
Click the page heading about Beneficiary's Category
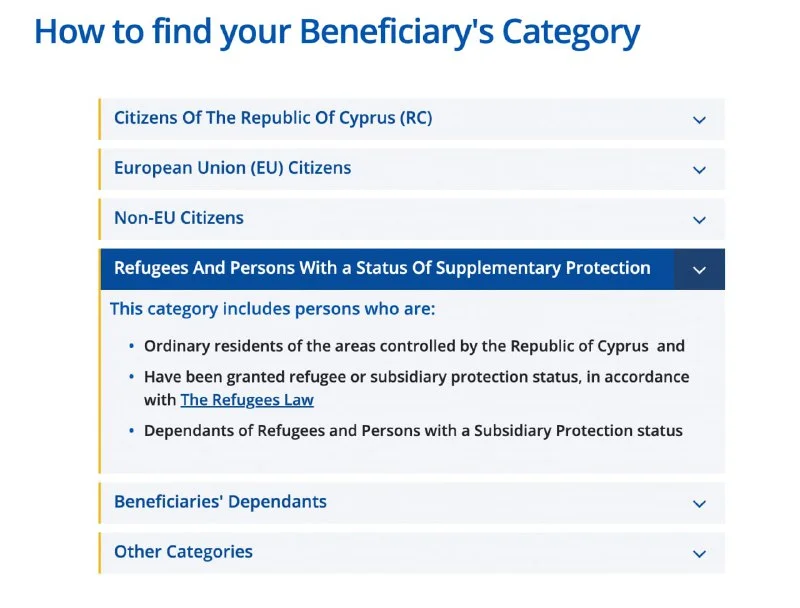[x=337, y=32]
